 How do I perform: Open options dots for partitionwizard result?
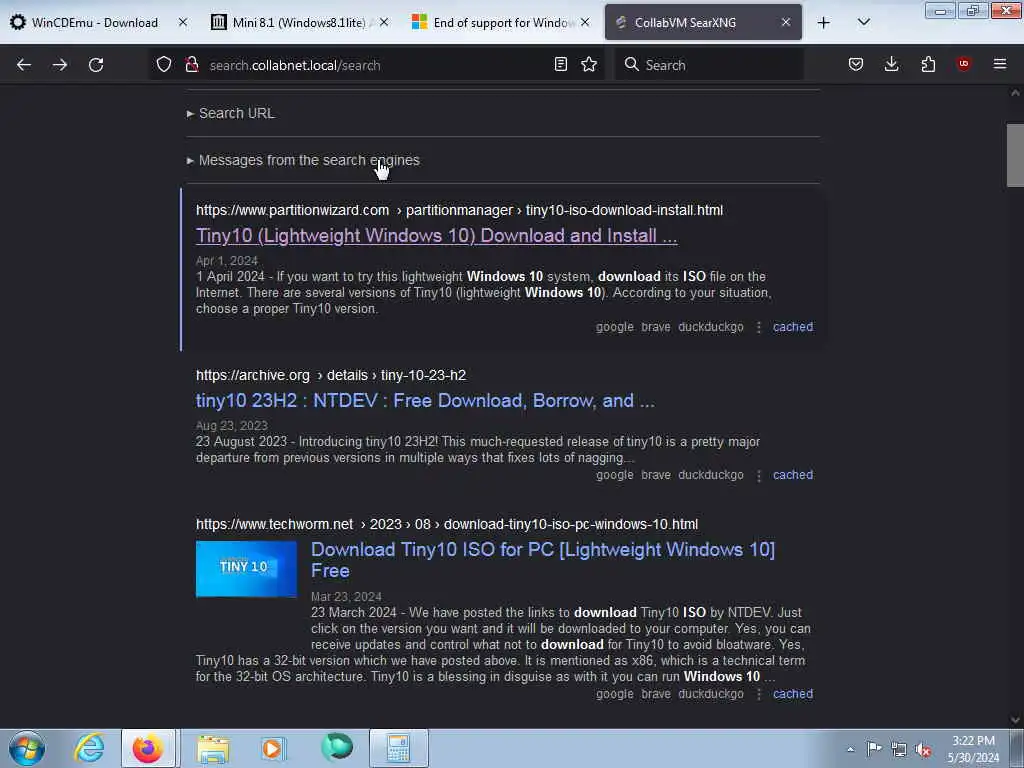tap(758, 327)
